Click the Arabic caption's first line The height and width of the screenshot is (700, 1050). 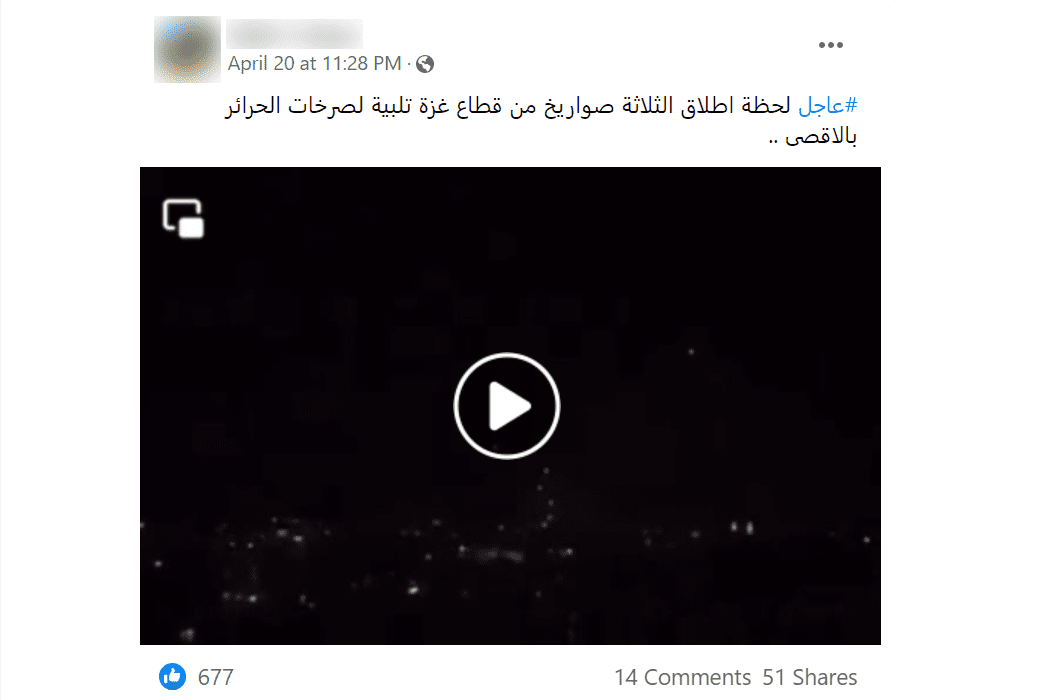coord(541,106)
